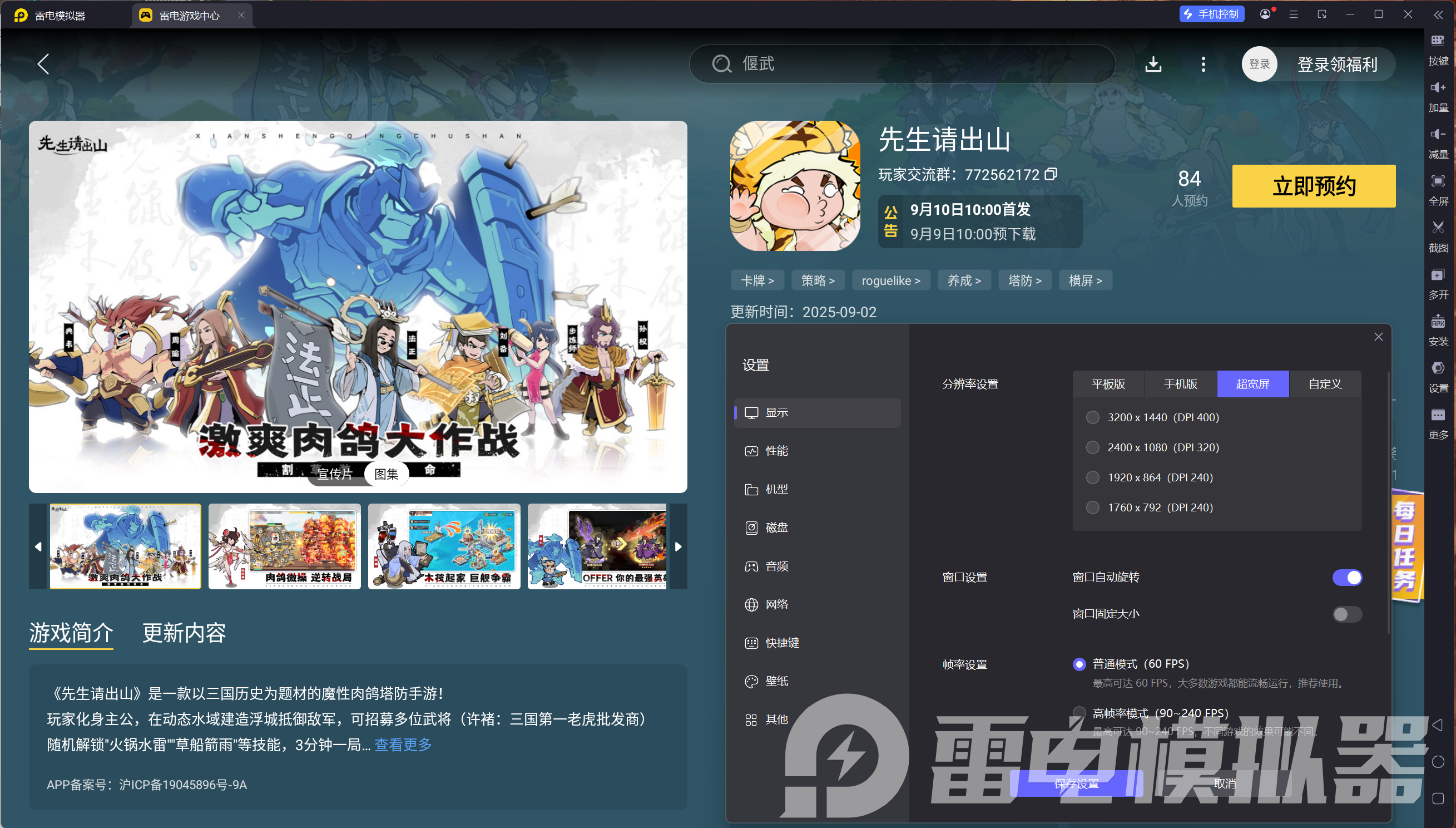Open the 多开 multi-instance manager icon
Screen dimensions: 1456x828
pyautogui.click(x=1439, y=283)
